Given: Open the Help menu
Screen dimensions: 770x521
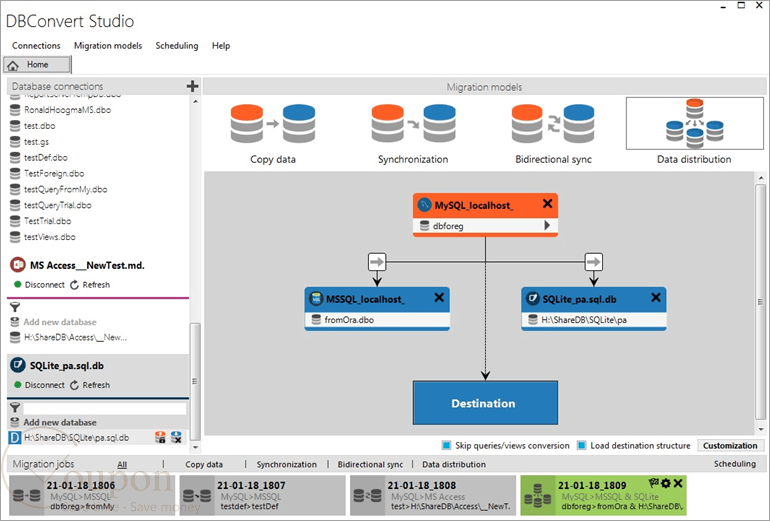Looking at the screenshot, I should click(x=221, y=46).
